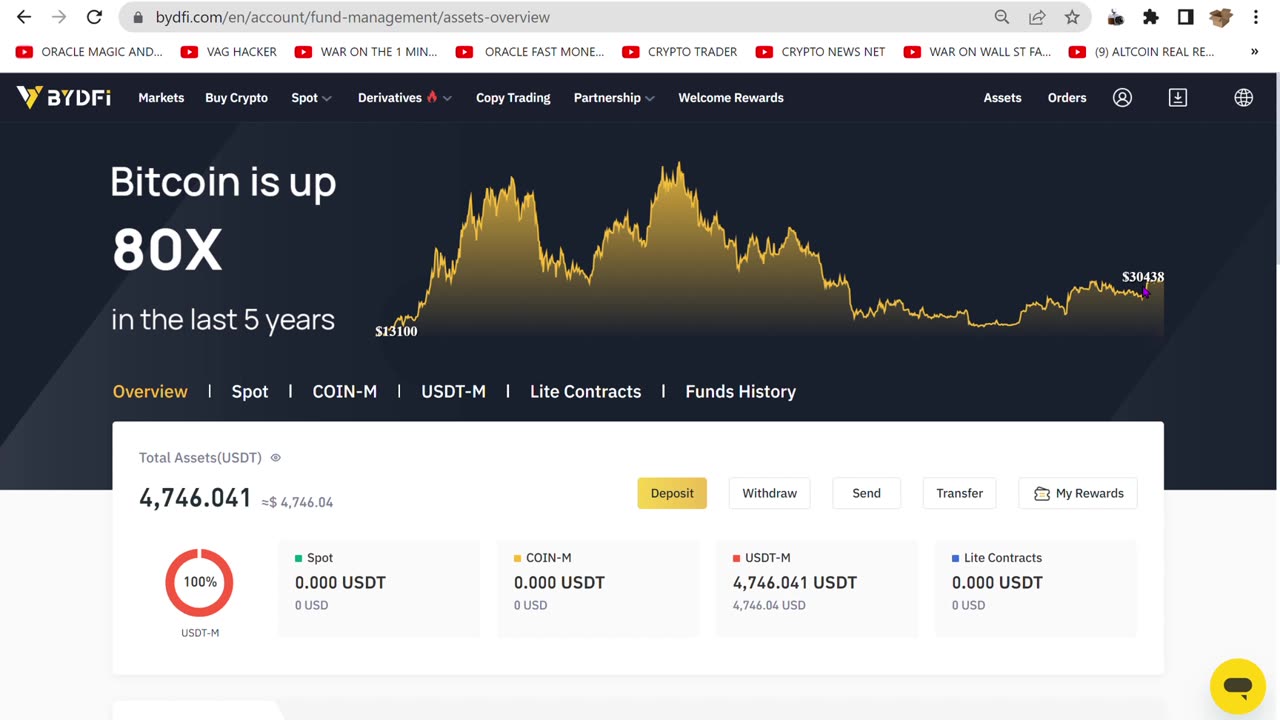Click the extension icon left of the puzzle
This screenshot has width=1280, height=720.
(1116, 17)
